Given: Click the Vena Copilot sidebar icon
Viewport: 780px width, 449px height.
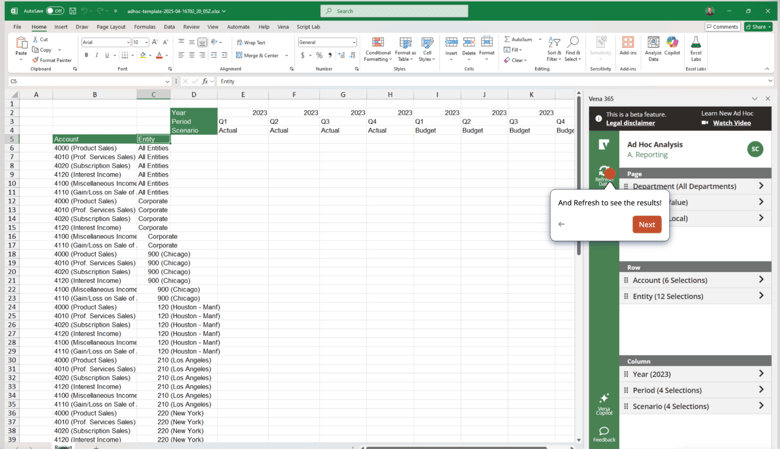Looking at the screenshot, I should coord(604,403).
